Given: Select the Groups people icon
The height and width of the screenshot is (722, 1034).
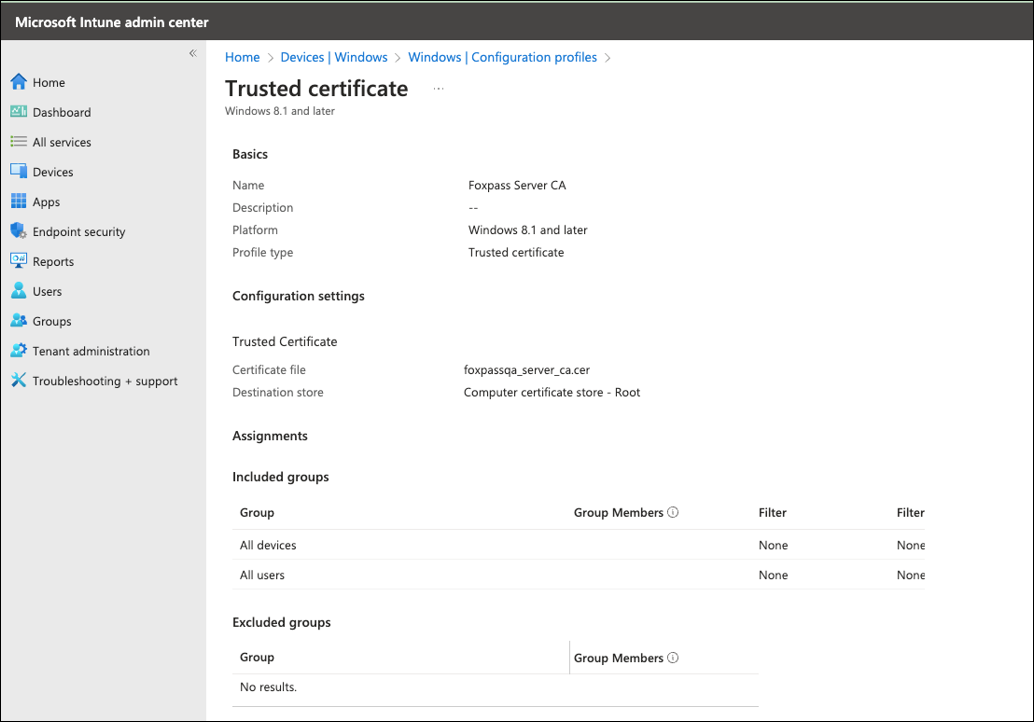Looking at the screenshot, I should coord(18,321).
